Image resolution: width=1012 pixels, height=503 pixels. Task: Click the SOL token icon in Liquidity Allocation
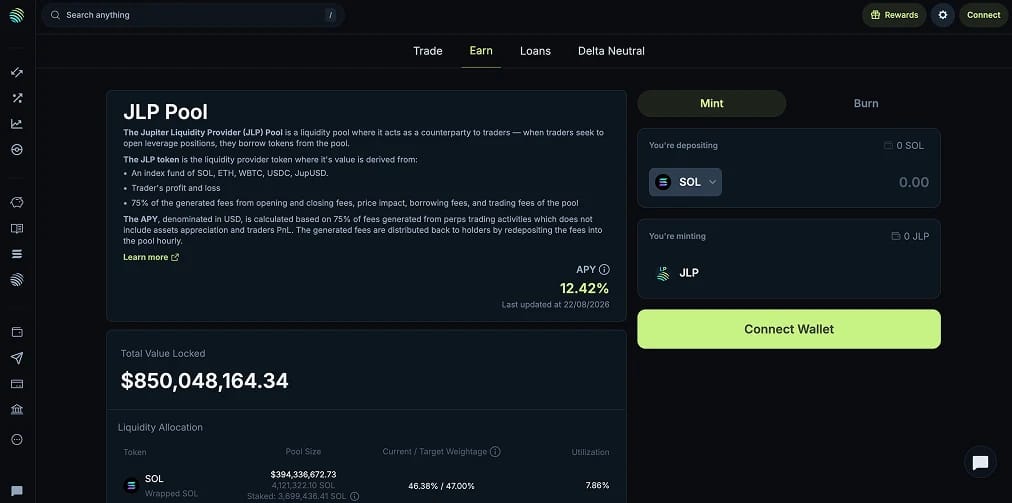tap(131, 485)
